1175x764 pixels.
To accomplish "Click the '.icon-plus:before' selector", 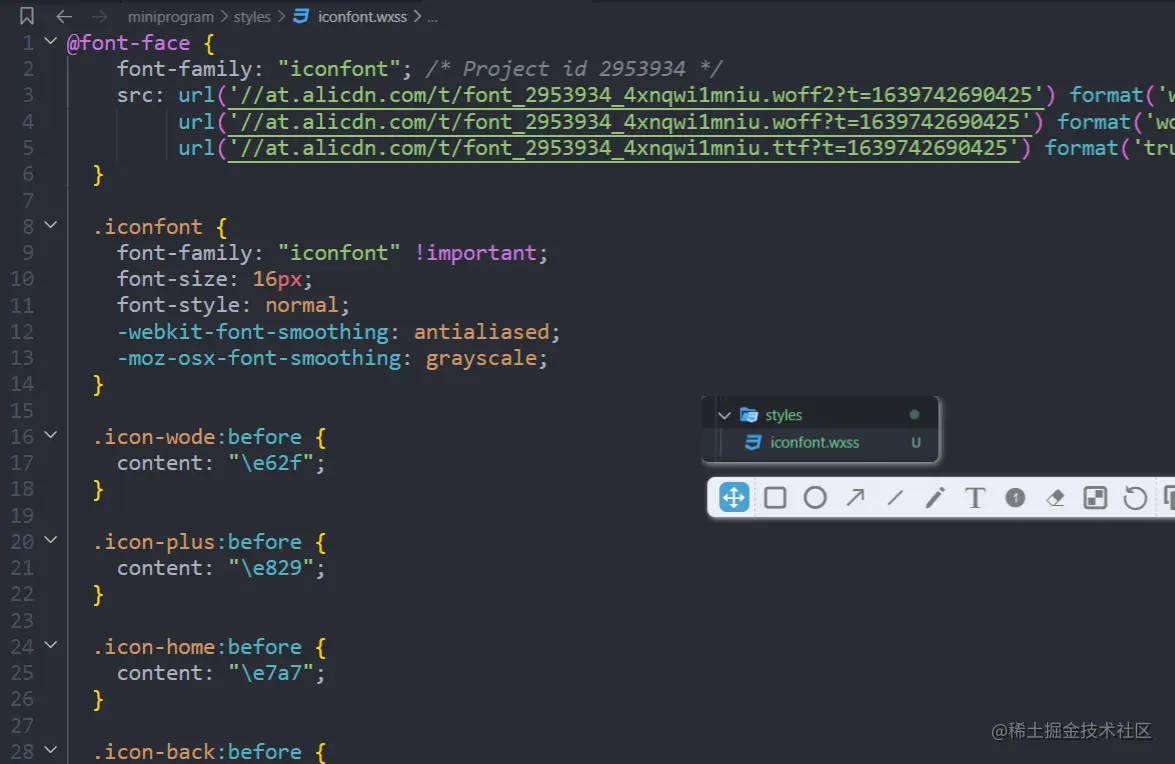I will (x=197, y=542).
